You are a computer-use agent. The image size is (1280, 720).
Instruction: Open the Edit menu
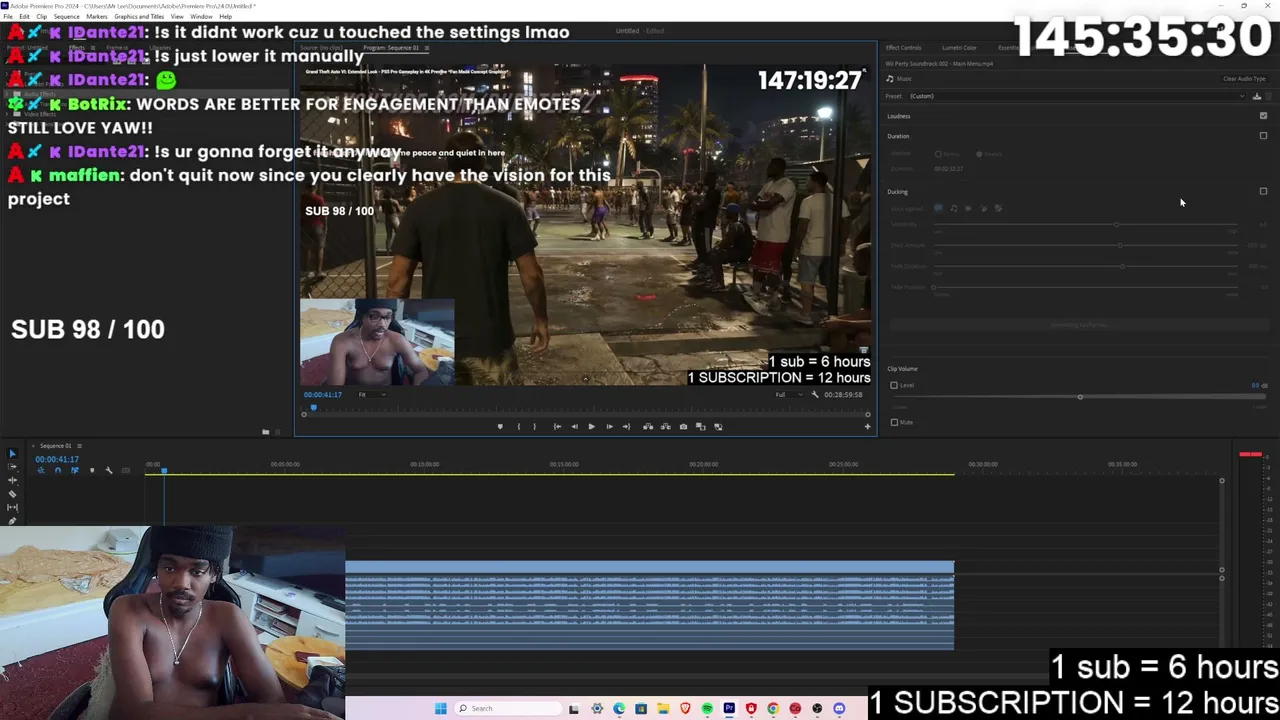tap(24, 17)
